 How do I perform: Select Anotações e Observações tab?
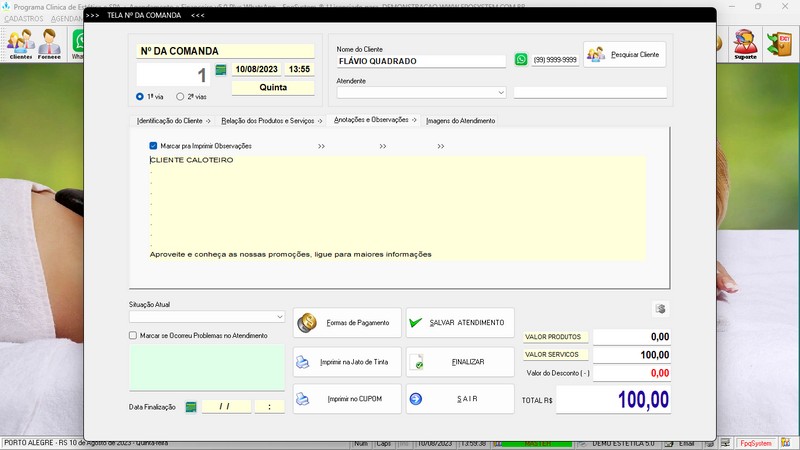tap(374, 120)
